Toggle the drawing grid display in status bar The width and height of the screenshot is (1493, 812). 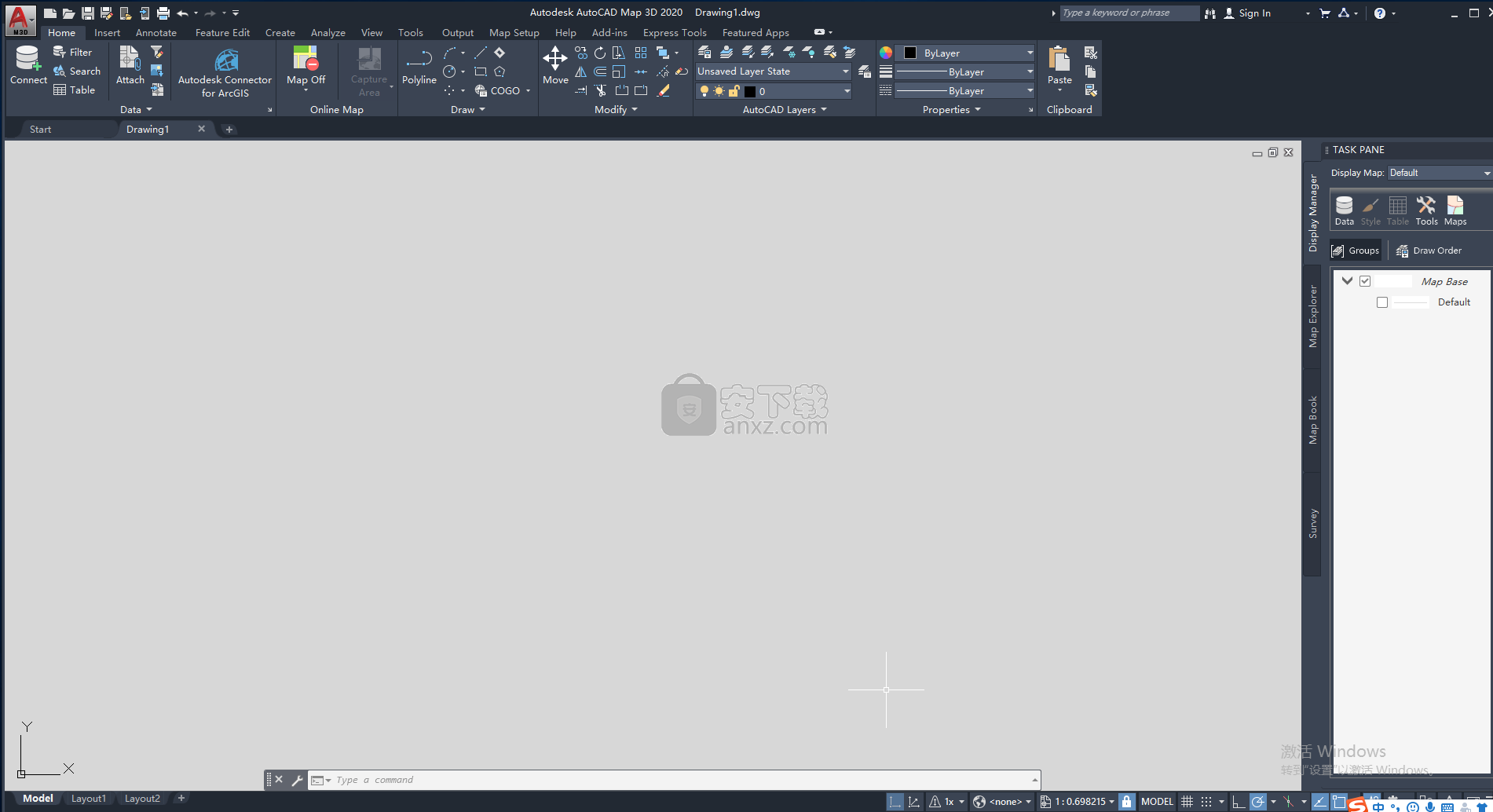point(1187,802)
